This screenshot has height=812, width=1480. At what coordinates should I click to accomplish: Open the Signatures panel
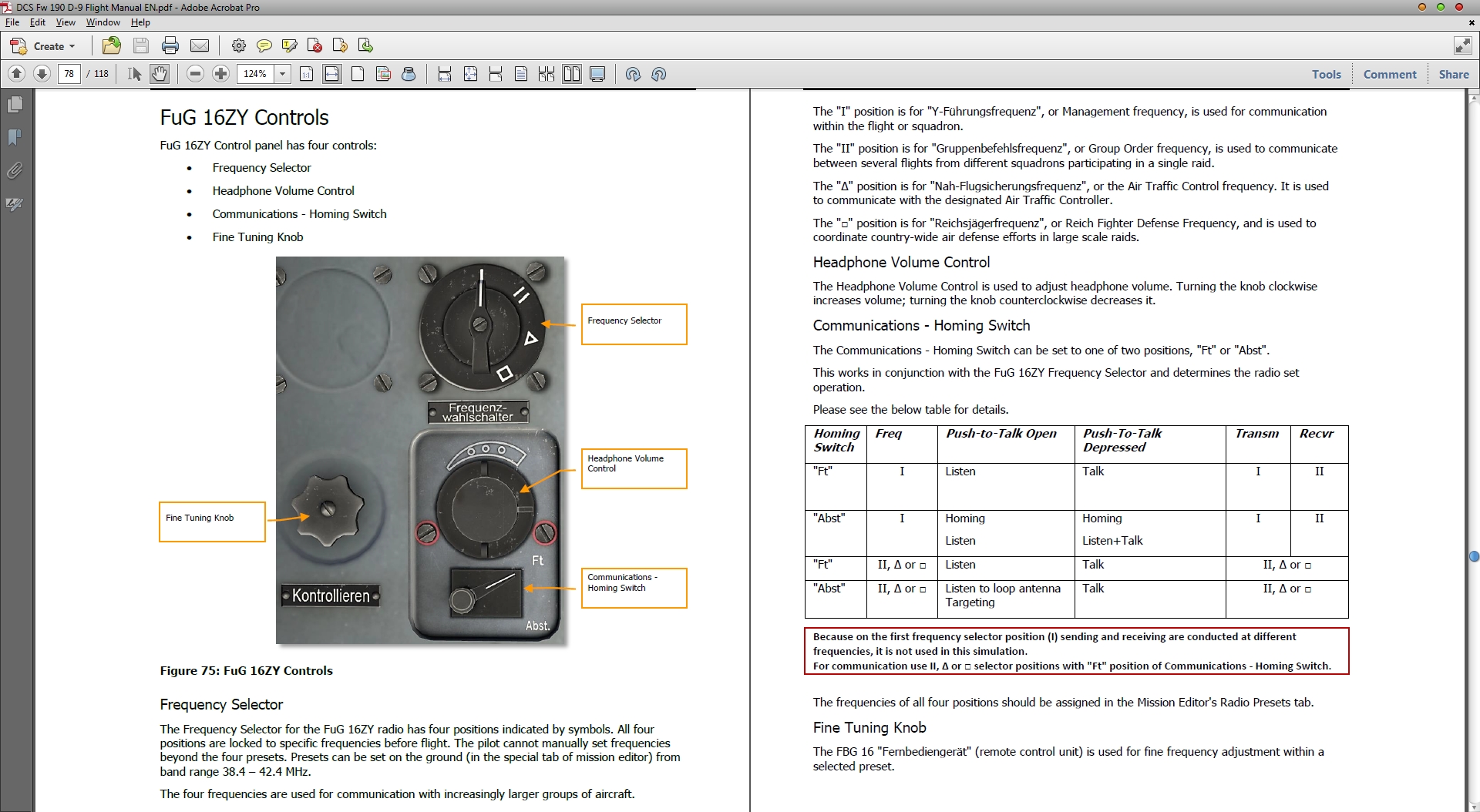(x=15, y=204)
